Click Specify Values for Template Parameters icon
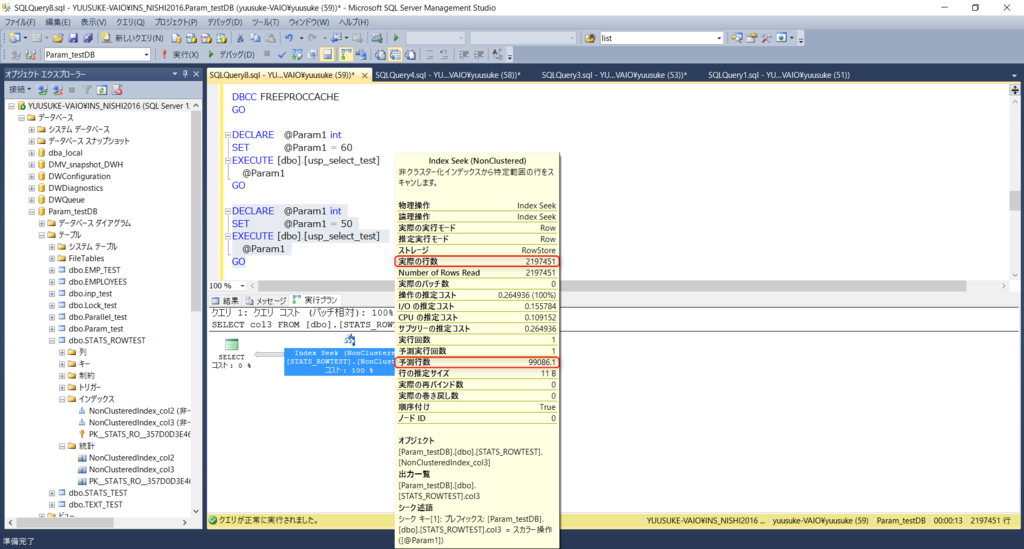The width and height of the screenshot is (1024, 549). coord(497,55)
